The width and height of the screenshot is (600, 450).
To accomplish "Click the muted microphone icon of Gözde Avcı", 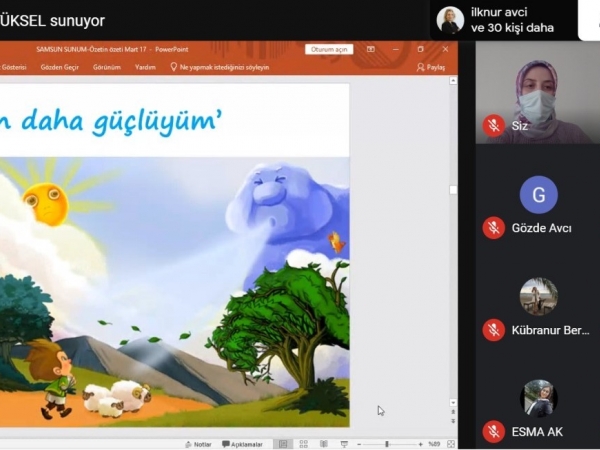I will click(x=494, y=228).
